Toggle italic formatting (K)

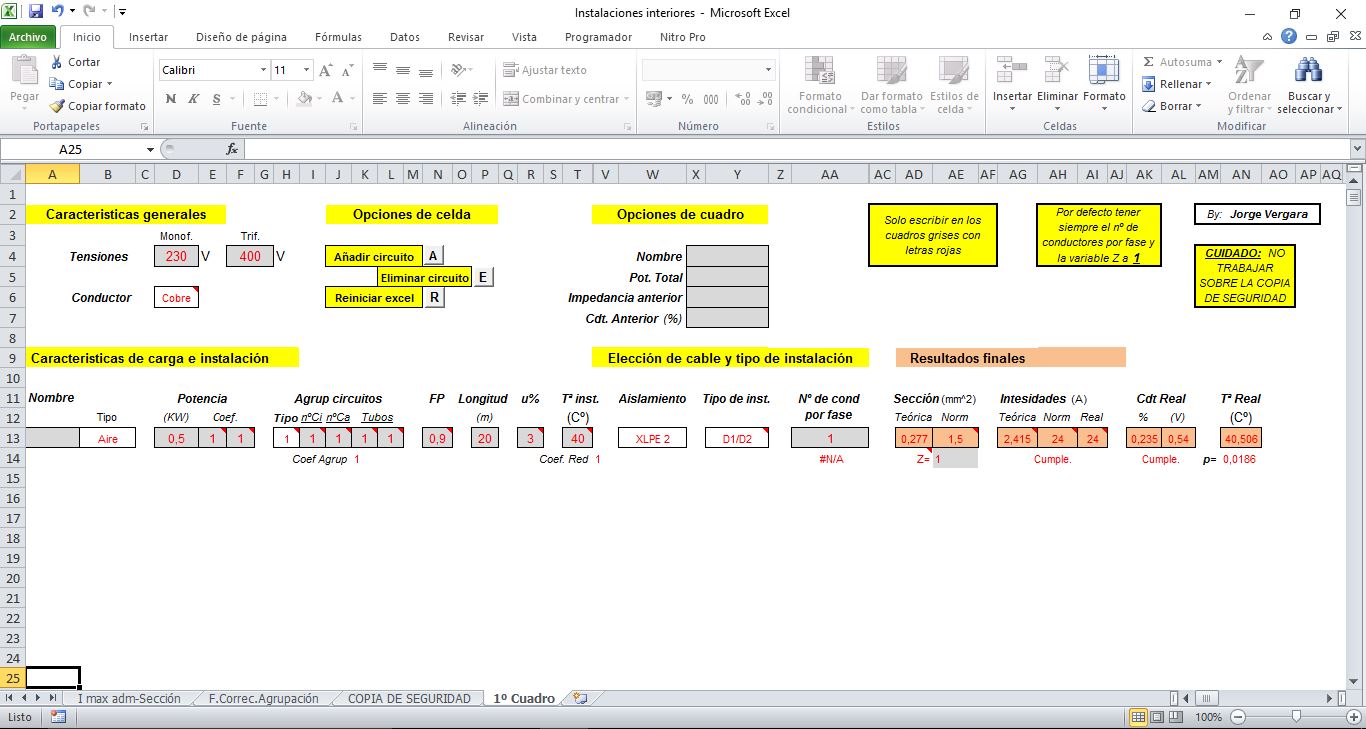[x=193, y=99]
